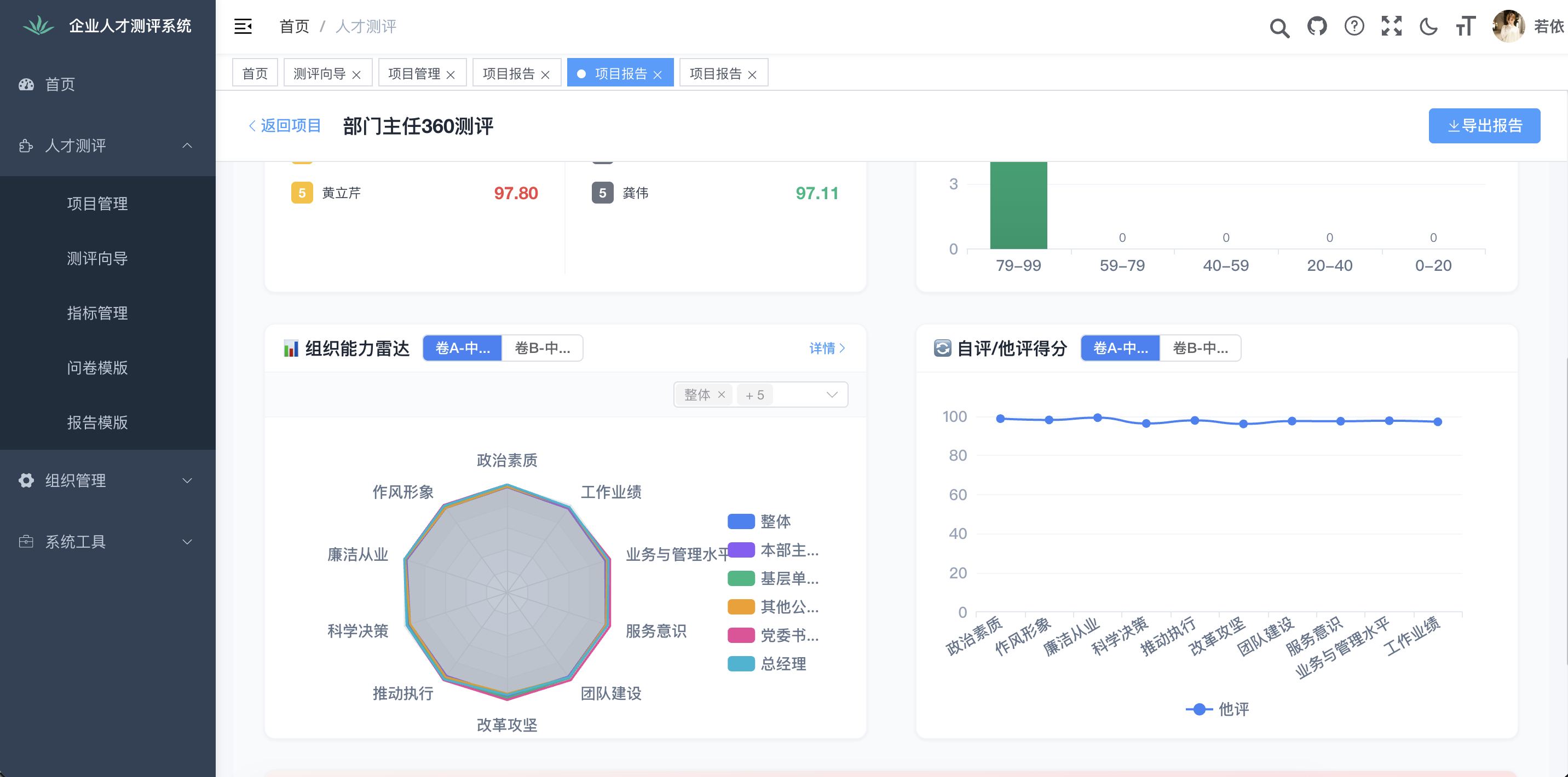Open the GitHub source link icon
This screenshot has height=777, width=1568.
point(1317,26)
